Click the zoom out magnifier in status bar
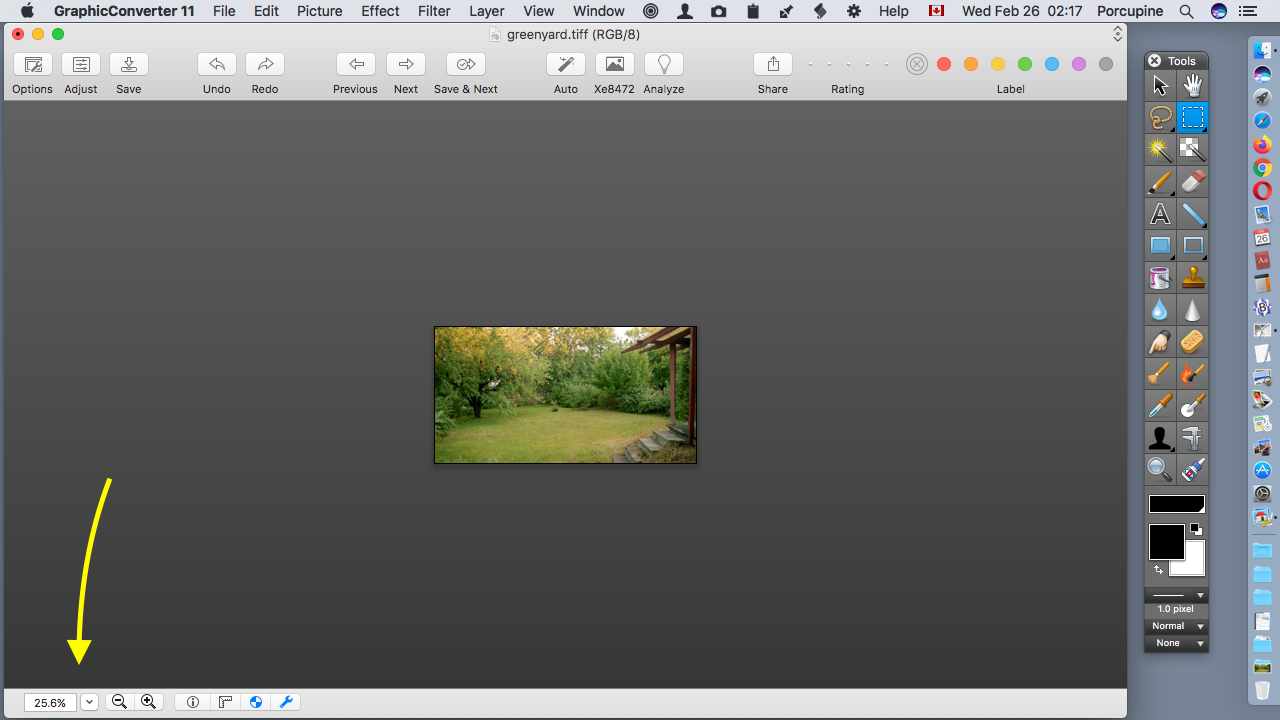The image size is (1280, 720). [119, 702]
